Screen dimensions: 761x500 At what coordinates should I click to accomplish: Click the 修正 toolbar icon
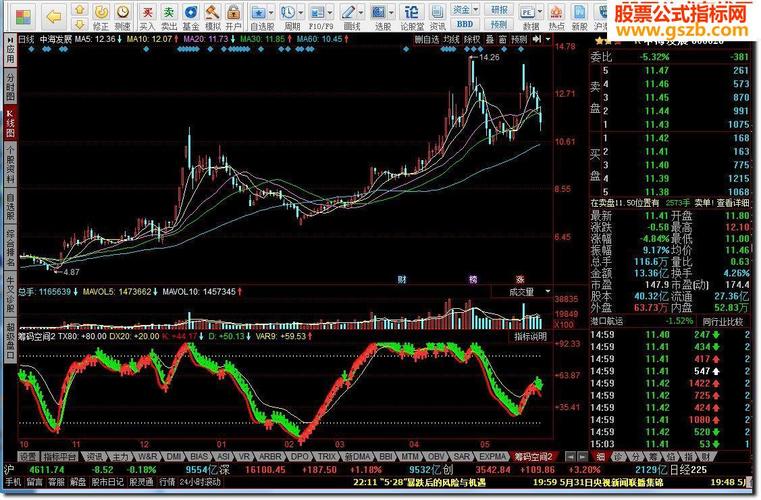[101, 17]
